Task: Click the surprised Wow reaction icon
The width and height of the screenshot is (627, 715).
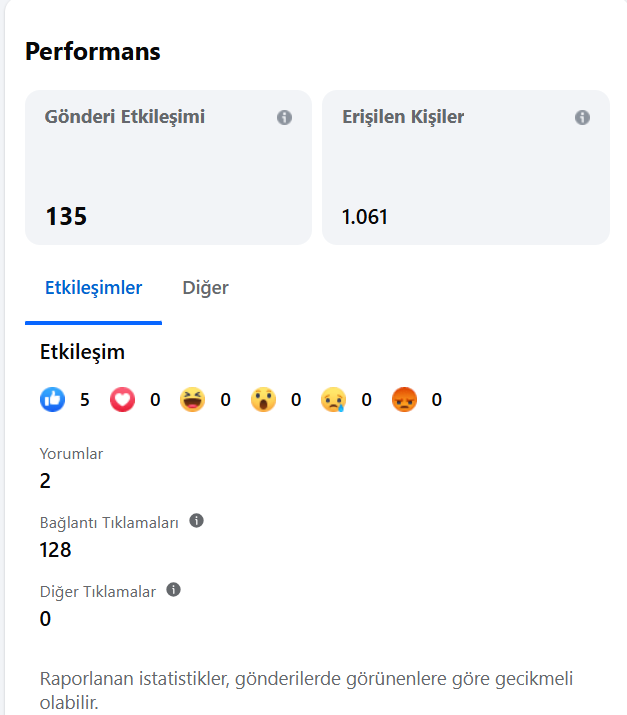Action: [264, 399]
